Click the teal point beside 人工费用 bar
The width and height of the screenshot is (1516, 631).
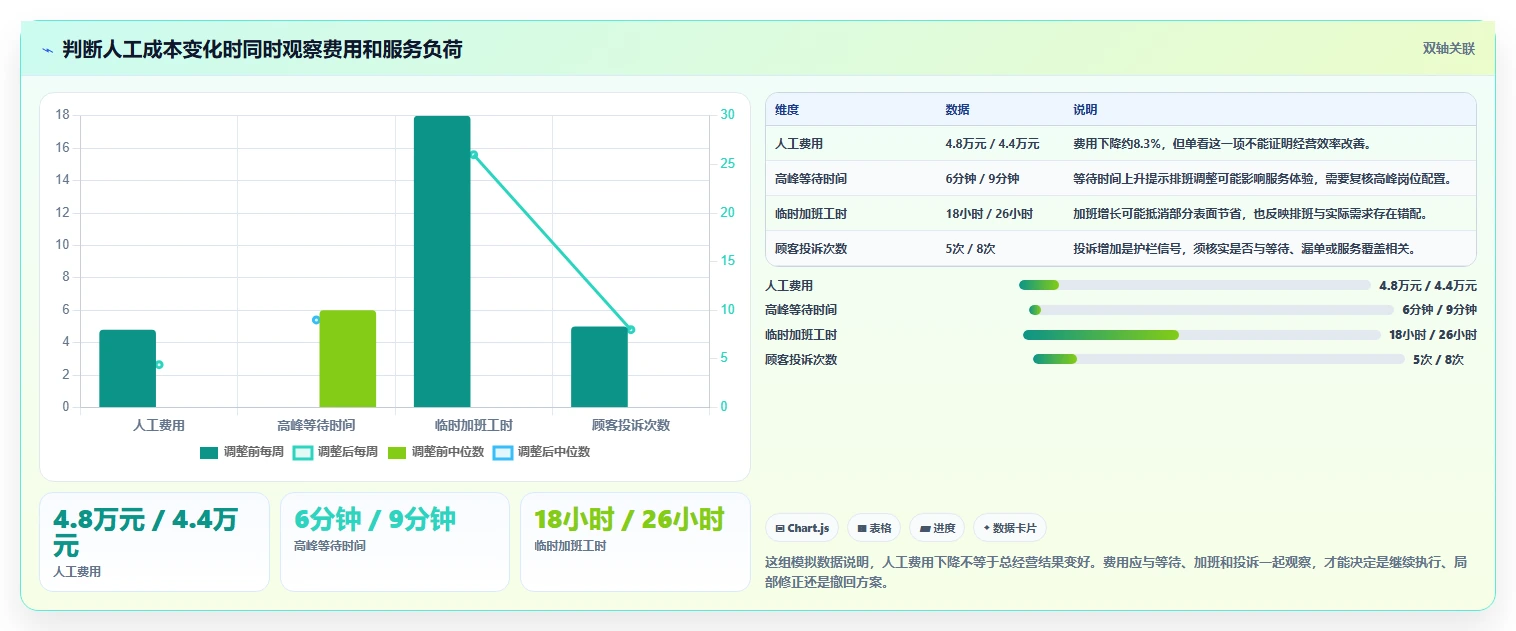159,365
